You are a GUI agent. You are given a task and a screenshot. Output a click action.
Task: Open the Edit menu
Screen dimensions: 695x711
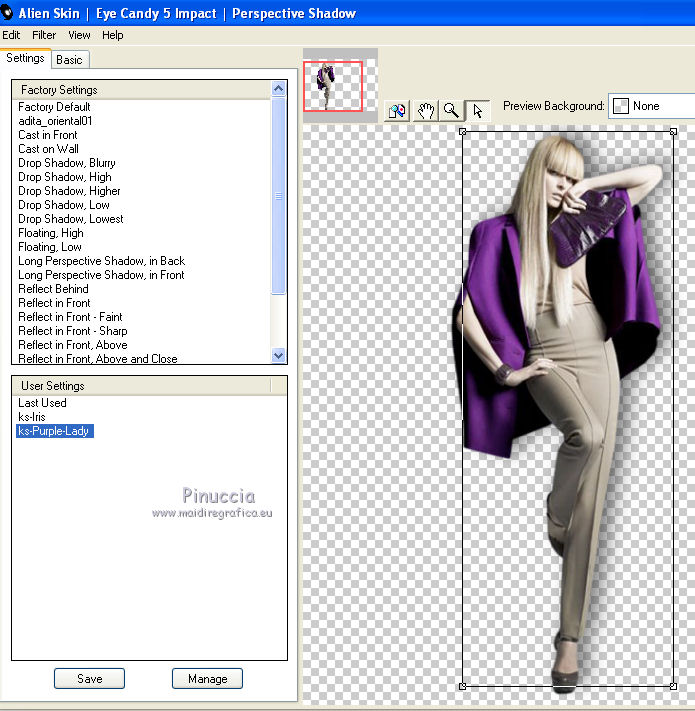click(11, 35)
